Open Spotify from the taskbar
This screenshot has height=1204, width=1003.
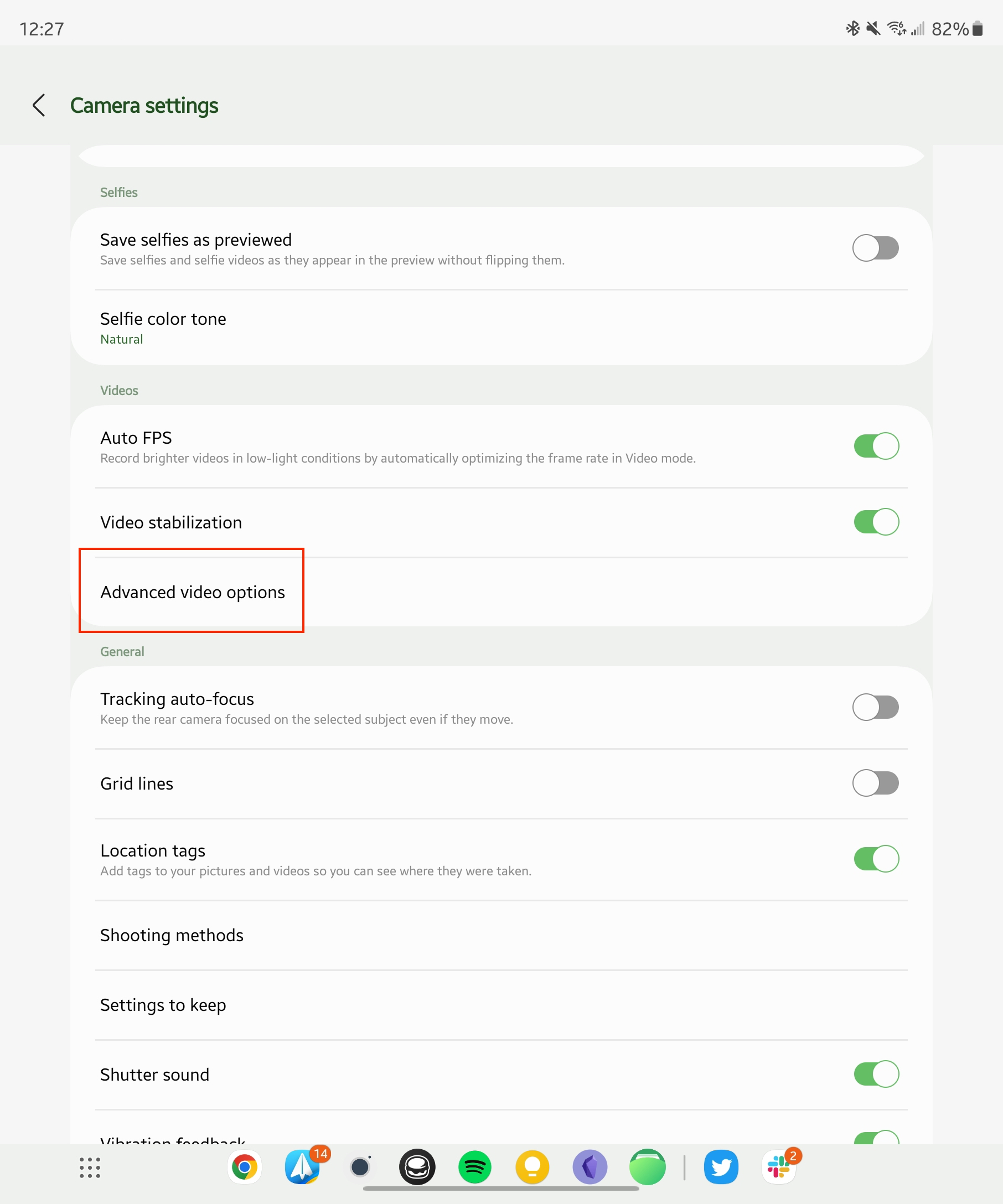point(475,1167)
